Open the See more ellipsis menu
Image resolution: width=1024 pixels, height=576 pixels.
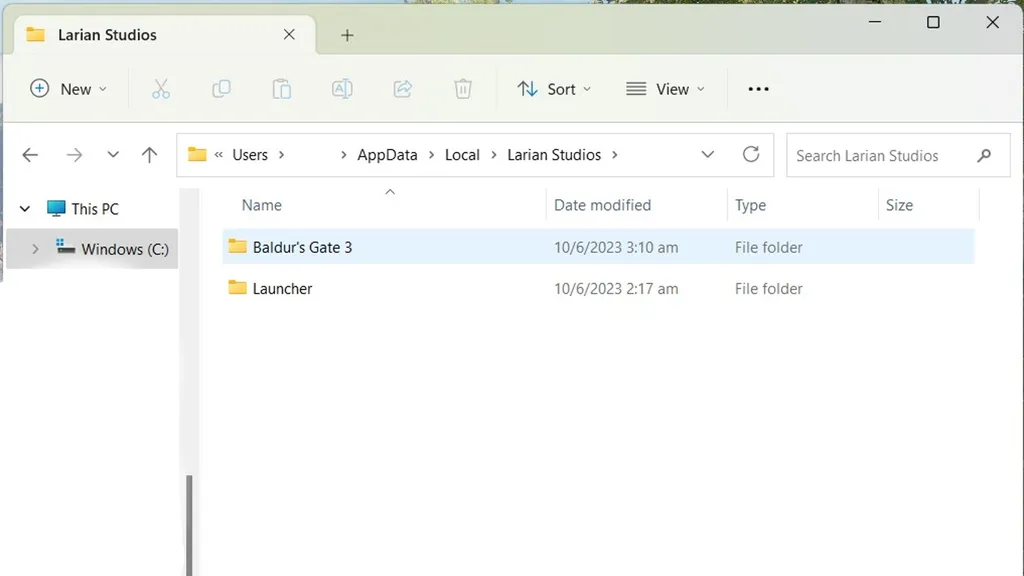click(x=758, y=89)
